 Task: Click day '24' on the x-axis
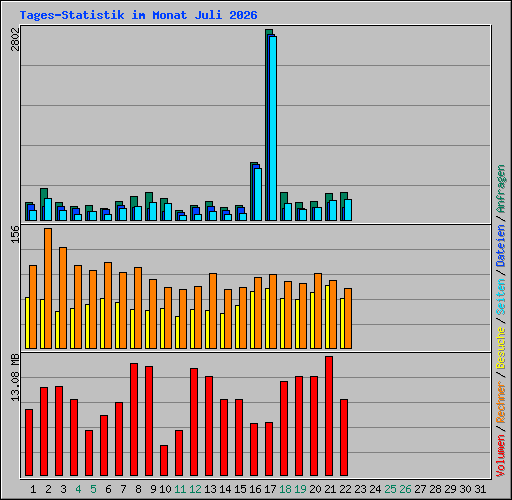375,489
